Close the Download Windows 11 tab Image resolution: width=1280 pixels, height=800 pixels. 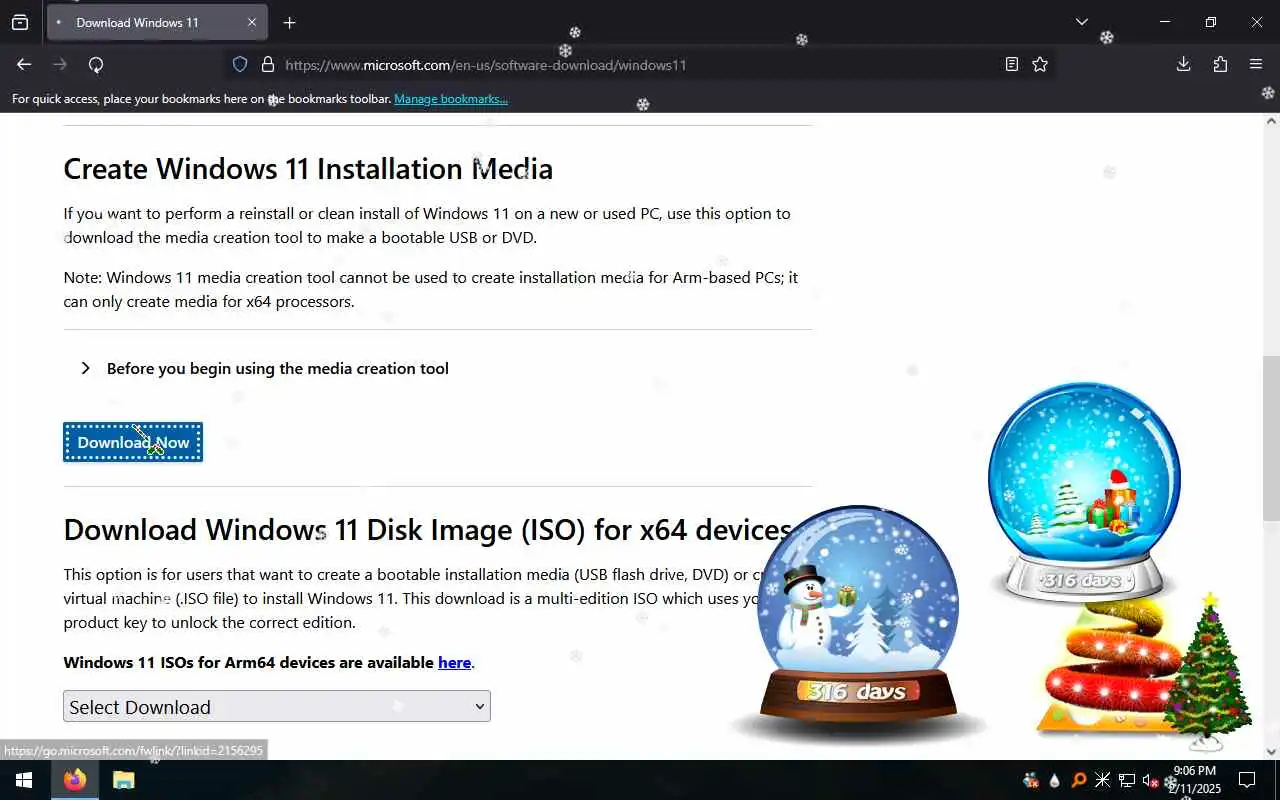tap(252, 22)
